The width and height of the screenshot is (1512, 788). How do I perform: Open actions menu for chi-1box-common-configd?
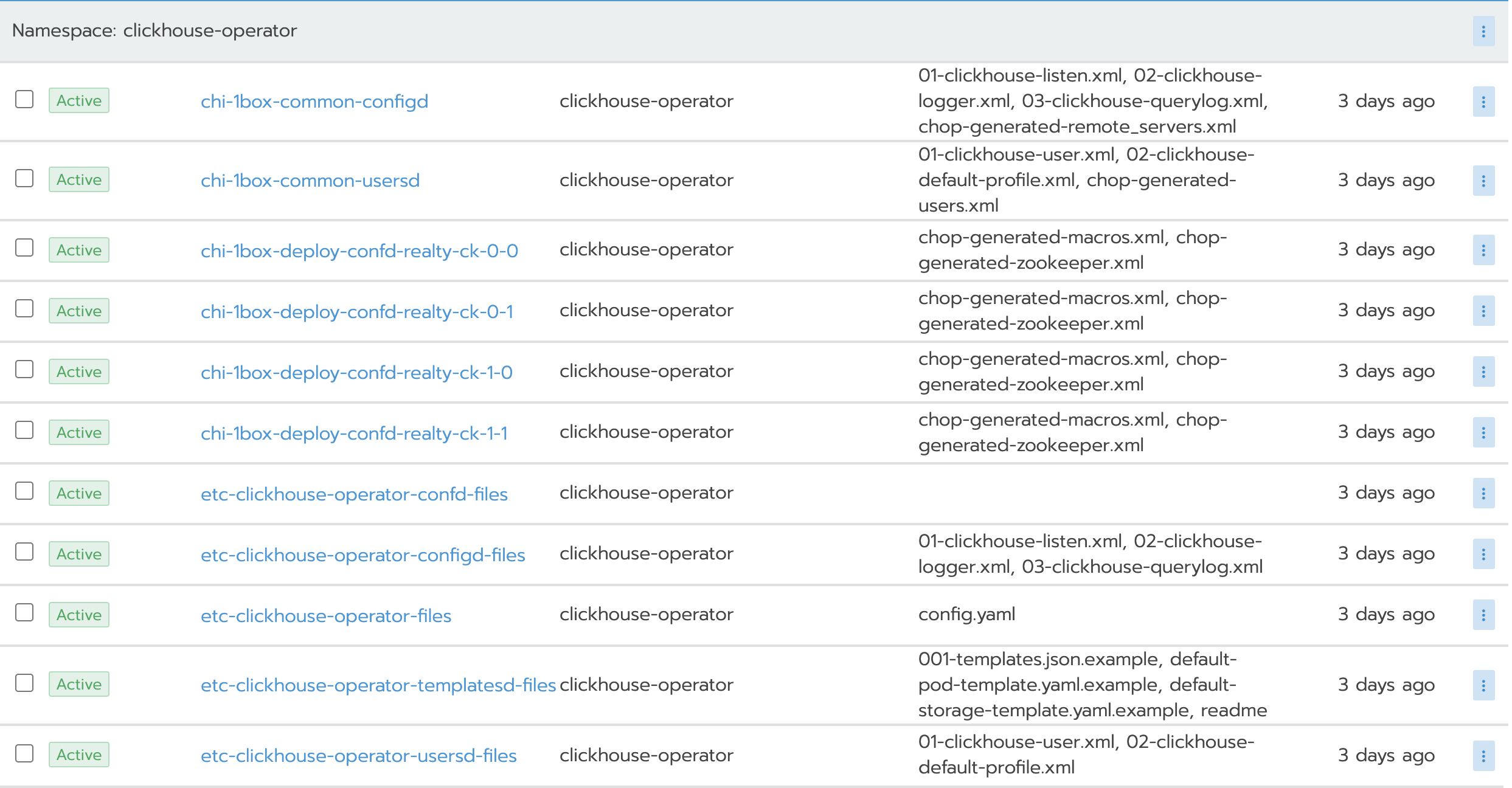click(x=1483, y=102)
